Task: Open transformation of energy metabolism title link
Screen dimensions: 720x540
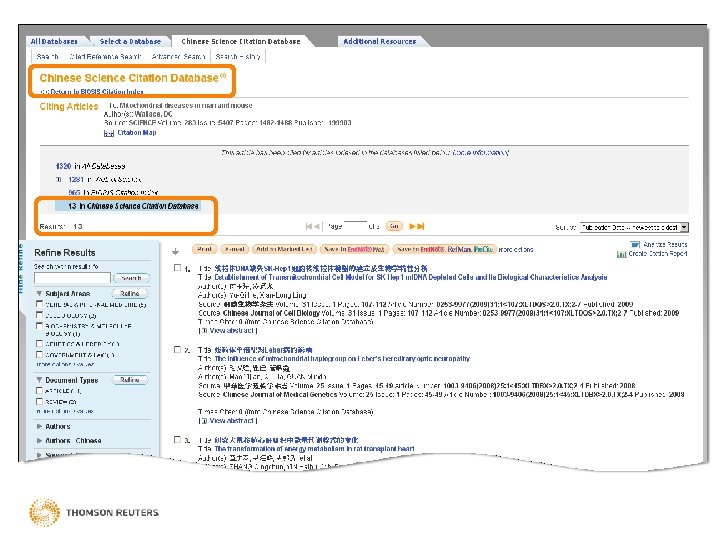Action: pyautogui.click(x=314, y=449)
